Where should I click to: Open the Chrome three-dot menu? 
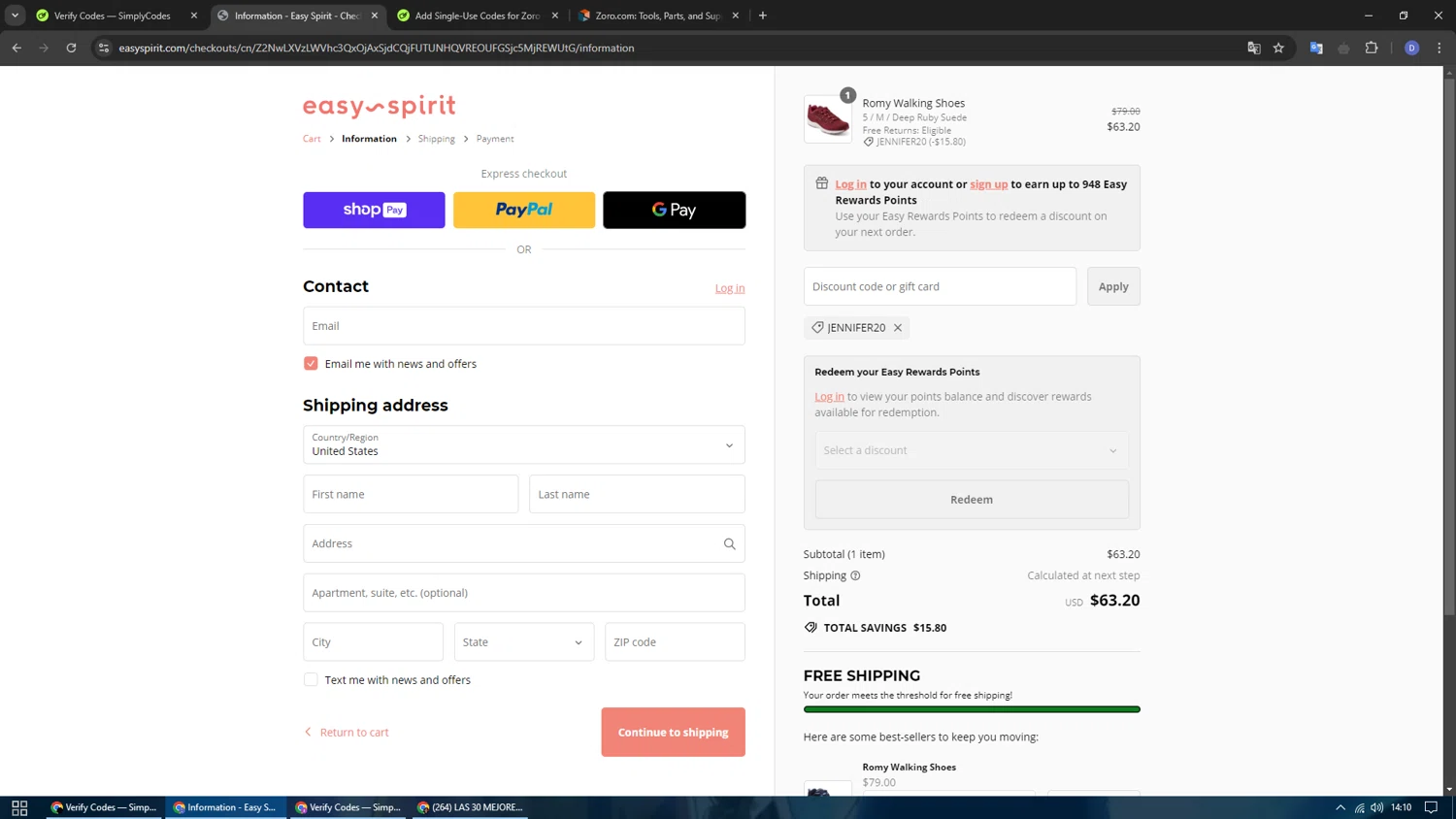point(1439,48)
